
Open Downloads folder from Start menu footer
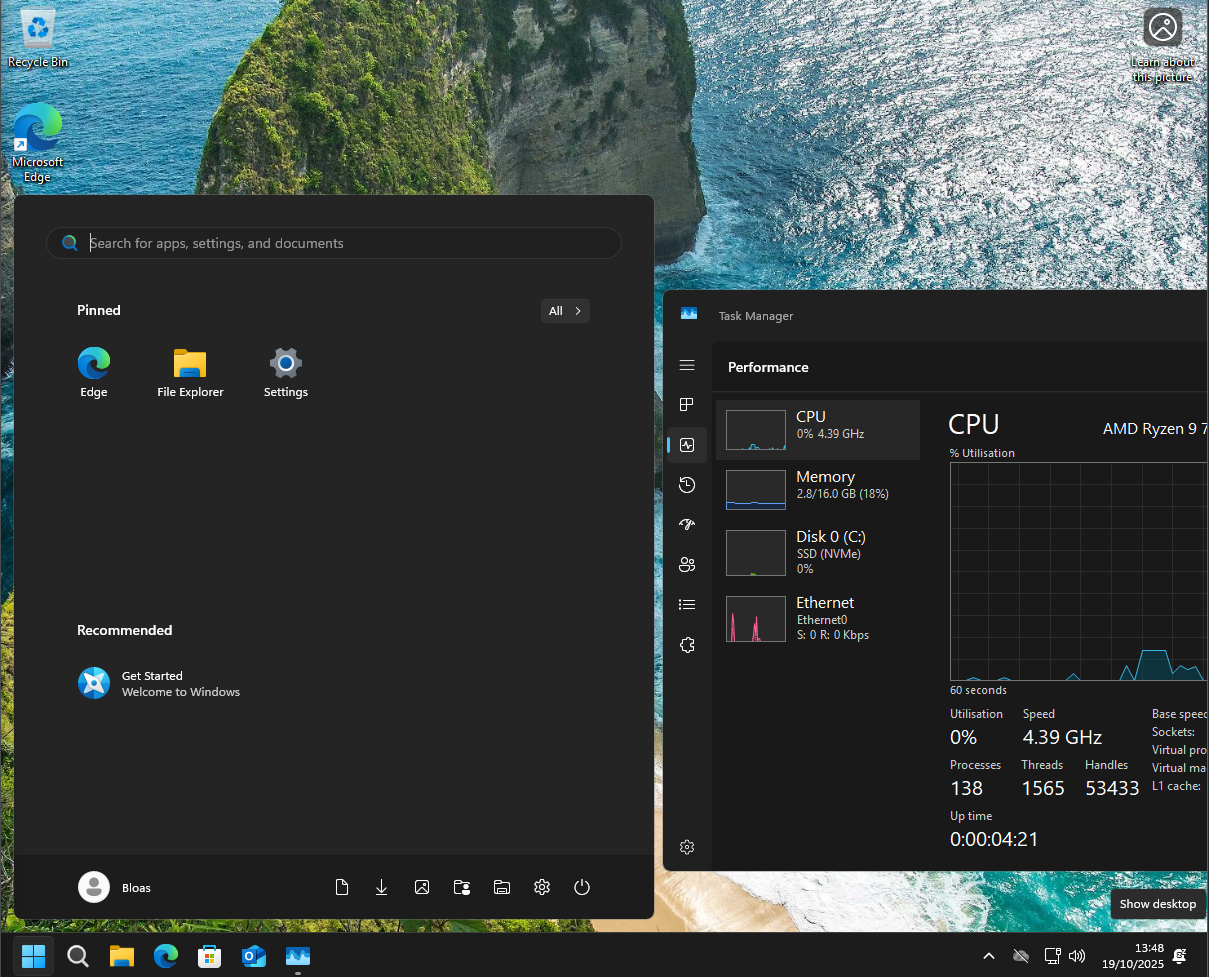tap(382, 887)
